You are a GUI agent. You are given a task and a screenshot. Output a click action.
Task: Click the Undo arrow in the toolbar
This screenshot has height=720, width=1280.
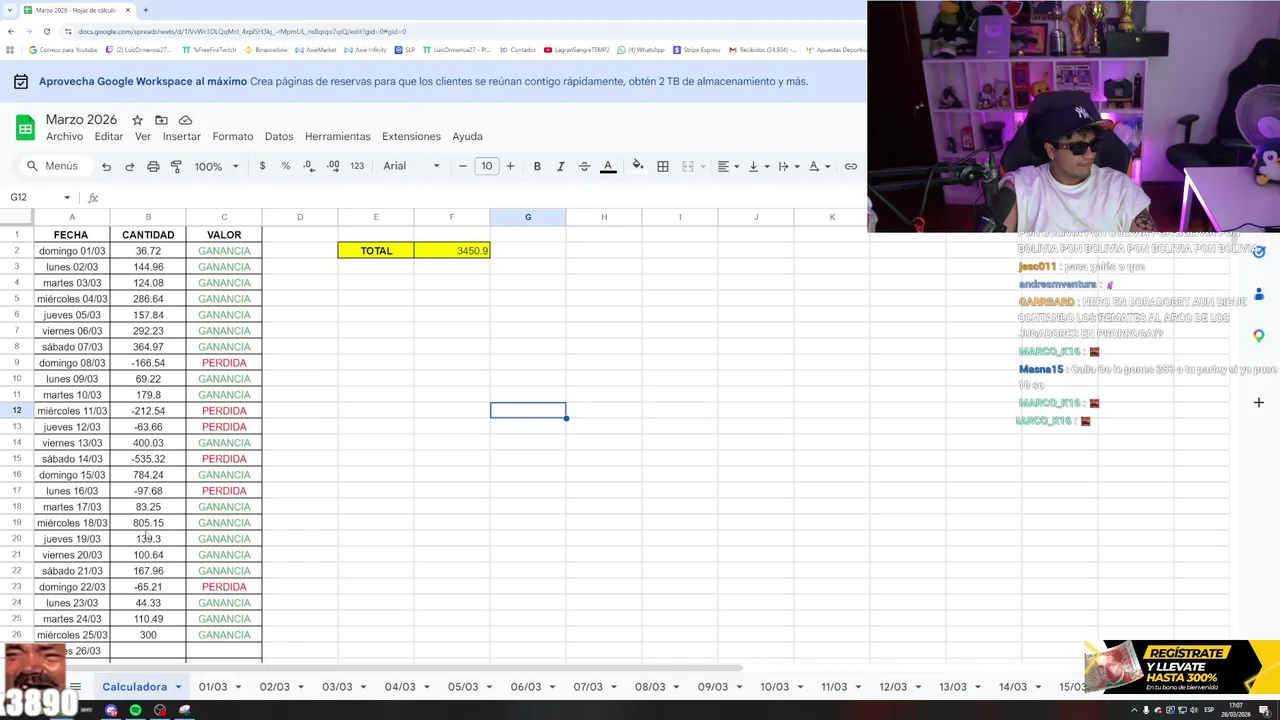[x=106, y=166]
